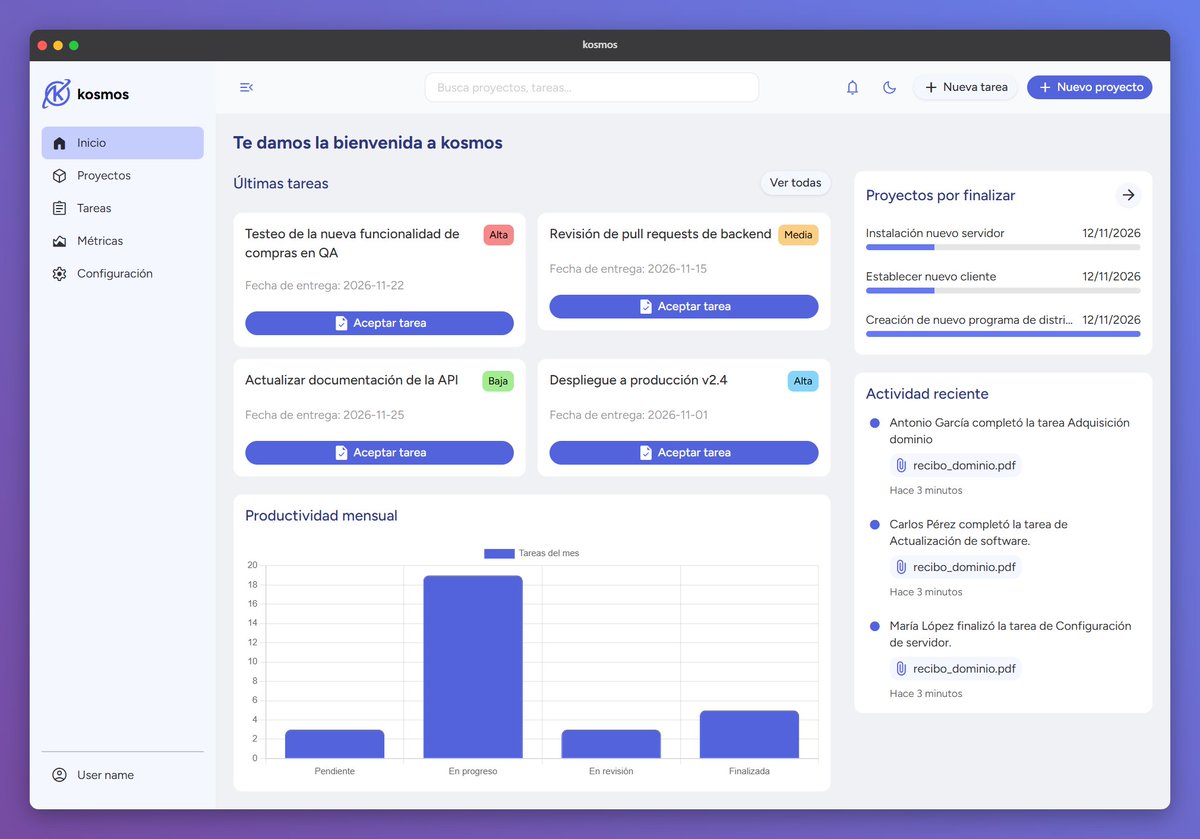Click the Finalizada bar in the chart

(750, 734)
